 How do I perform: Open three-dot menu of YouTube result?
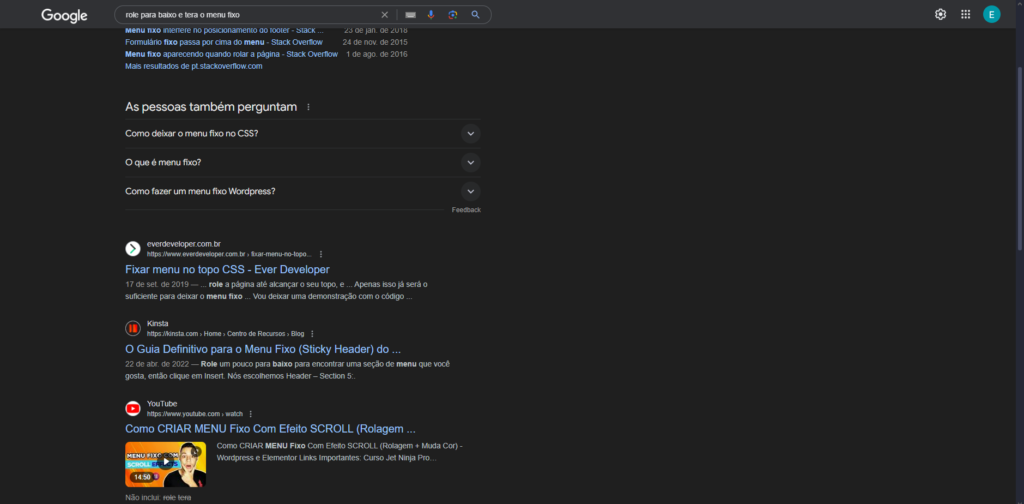point(251,414)
